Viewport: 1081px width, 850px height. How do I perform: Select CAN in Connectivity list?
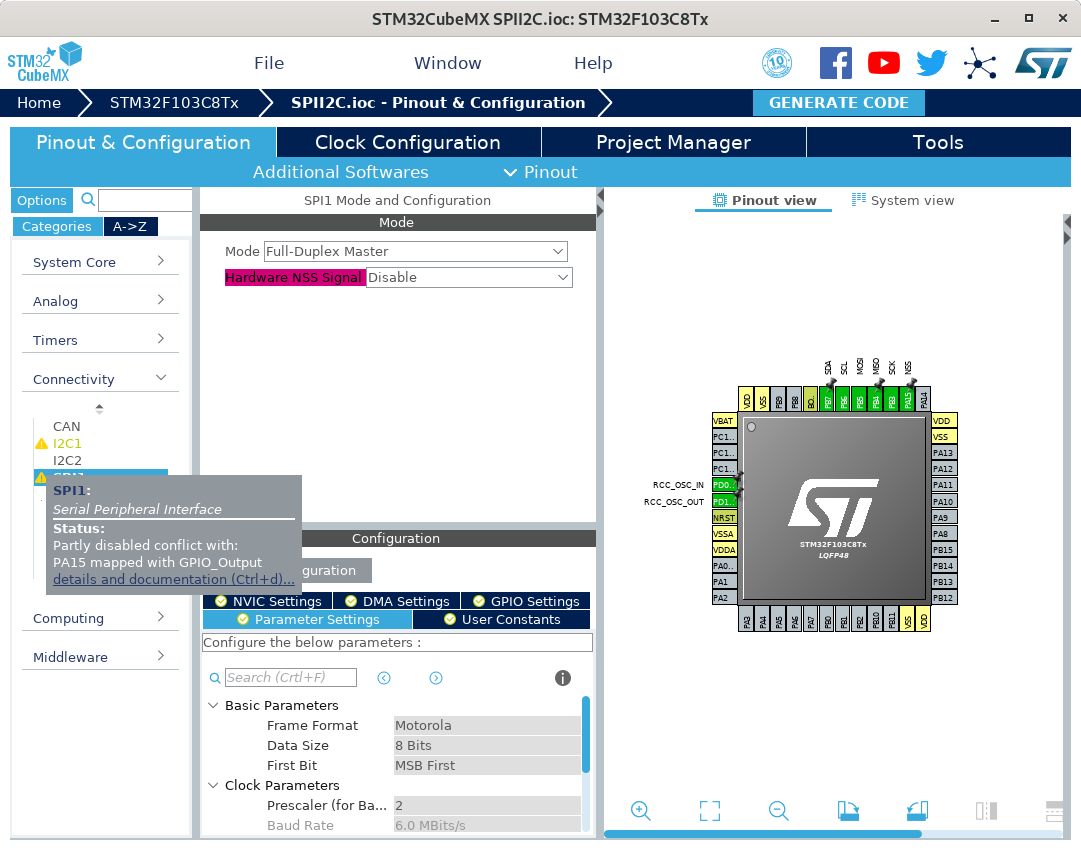coord(66,427)
